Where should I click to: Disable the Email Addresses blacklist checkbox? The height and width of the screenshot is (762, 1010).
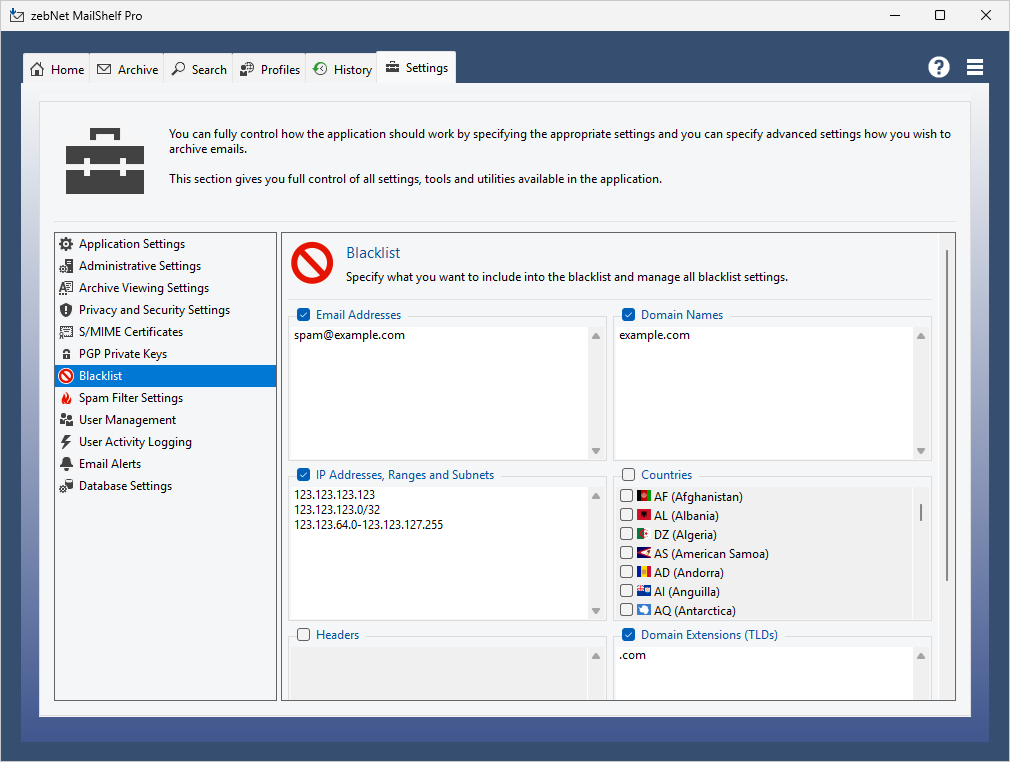(304, 315)
